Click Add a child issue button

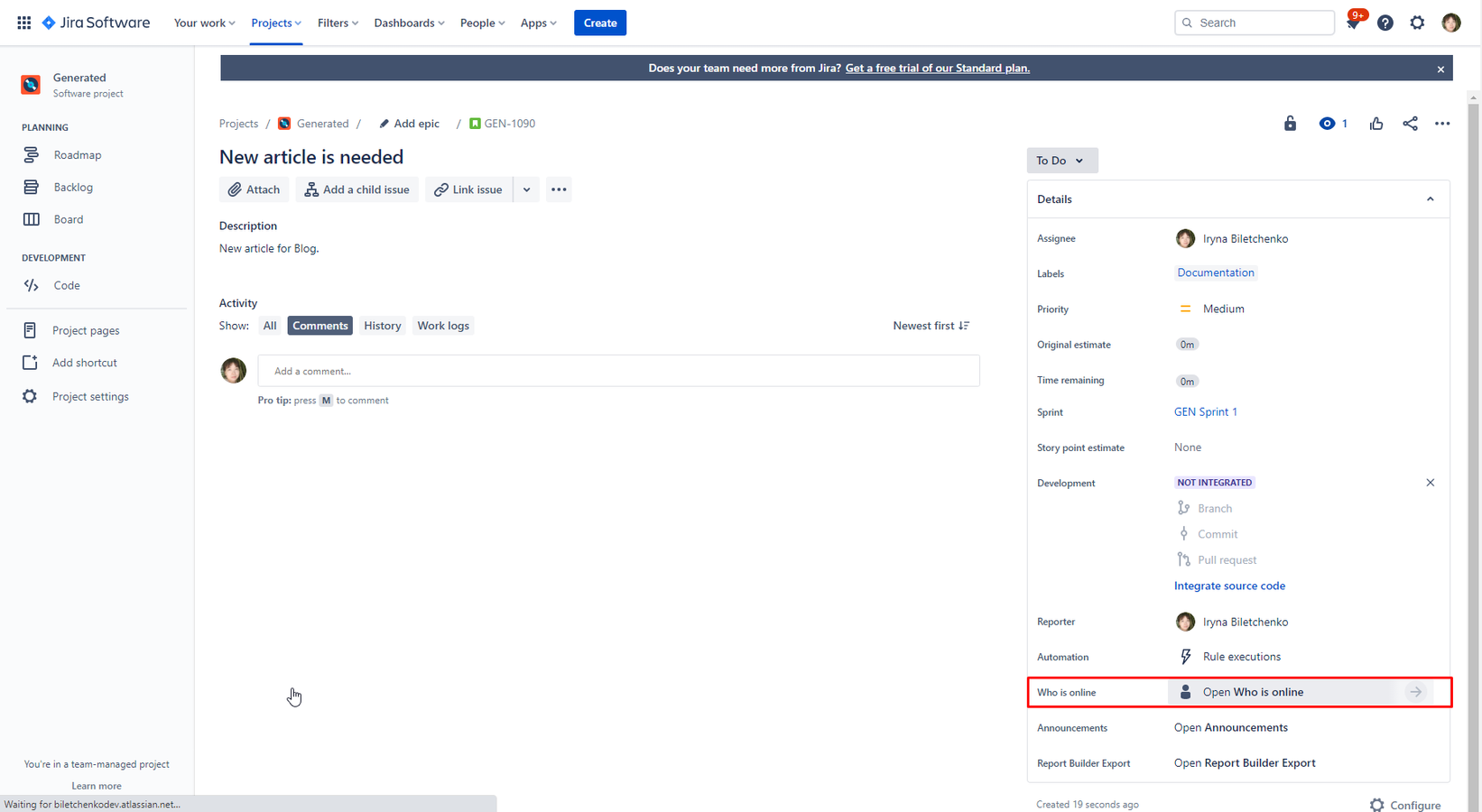357,189
